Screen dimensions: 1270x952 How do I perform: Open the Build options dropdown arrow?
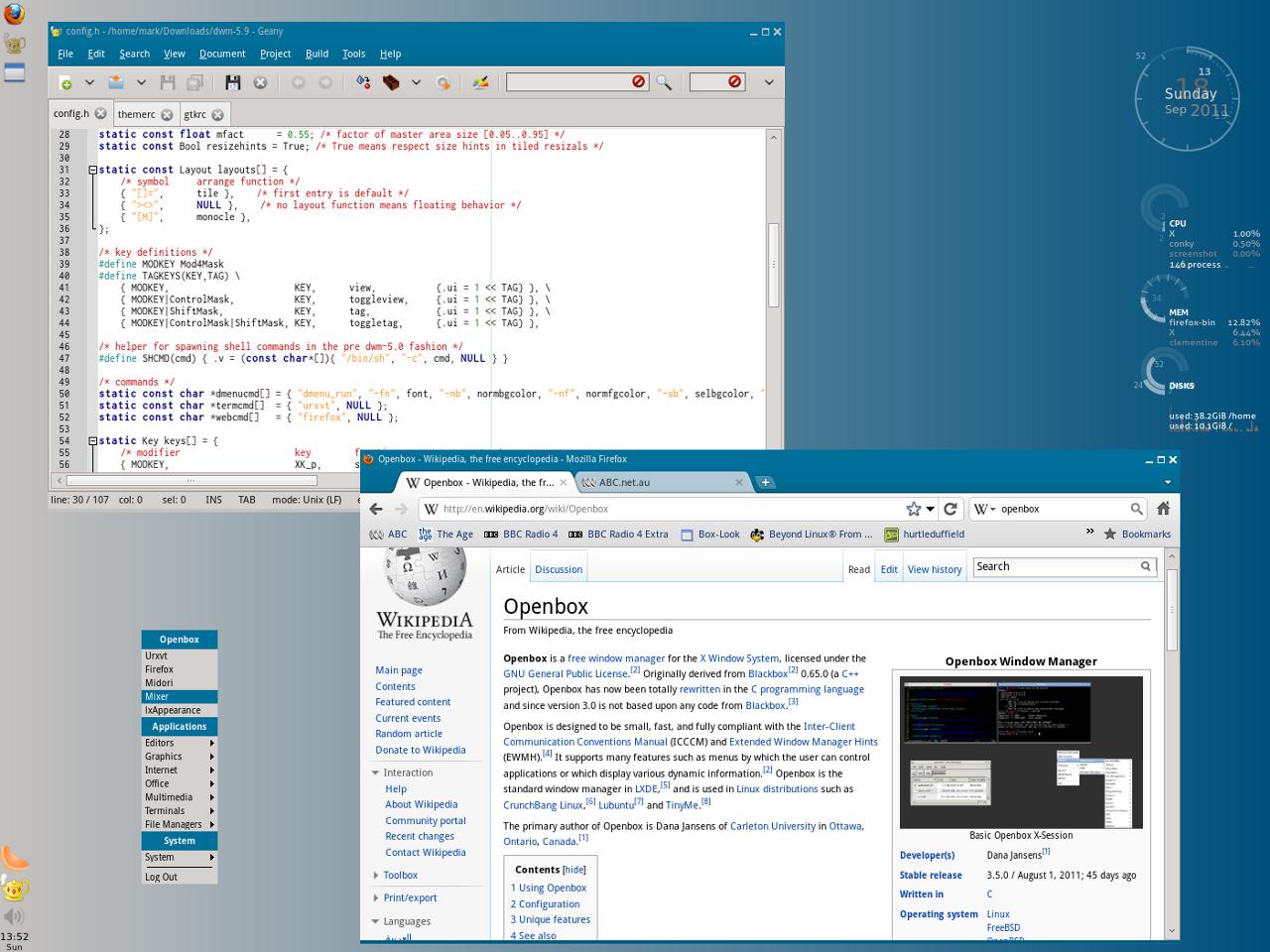(416, 82)
